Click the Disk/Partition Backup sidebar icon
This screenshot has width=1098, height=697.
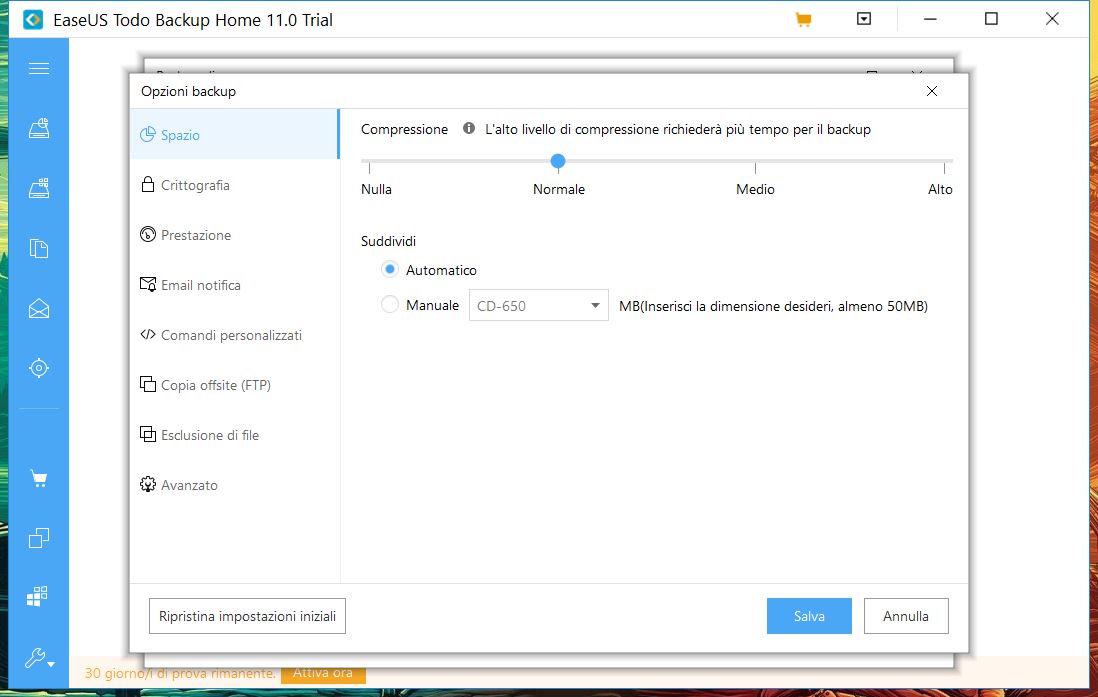(x=39, y=129)
